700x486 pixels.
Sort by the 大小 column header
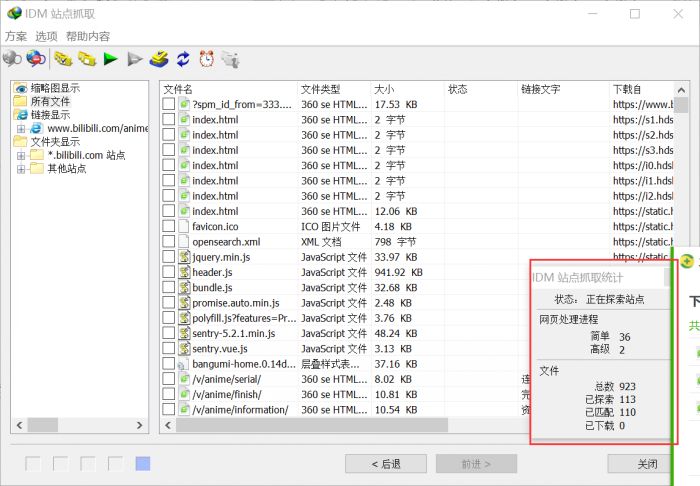pos(408,89)
